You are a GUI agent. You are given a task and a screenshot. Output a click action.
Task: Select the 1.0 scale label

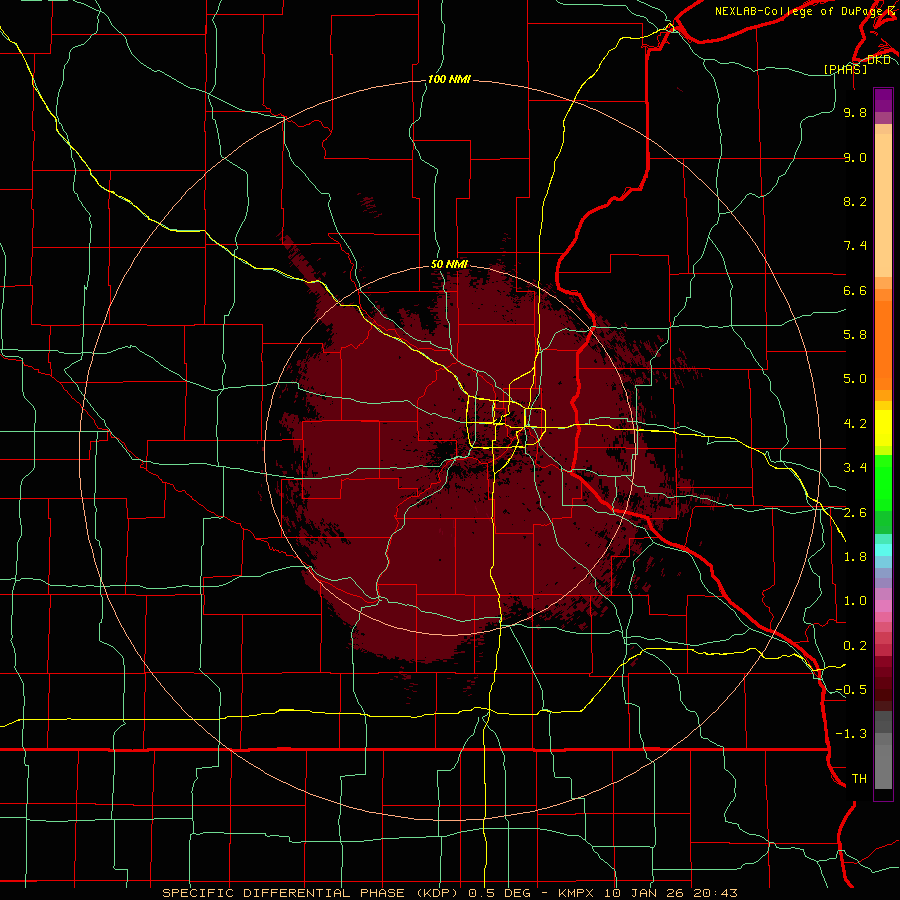click(855, 601)
